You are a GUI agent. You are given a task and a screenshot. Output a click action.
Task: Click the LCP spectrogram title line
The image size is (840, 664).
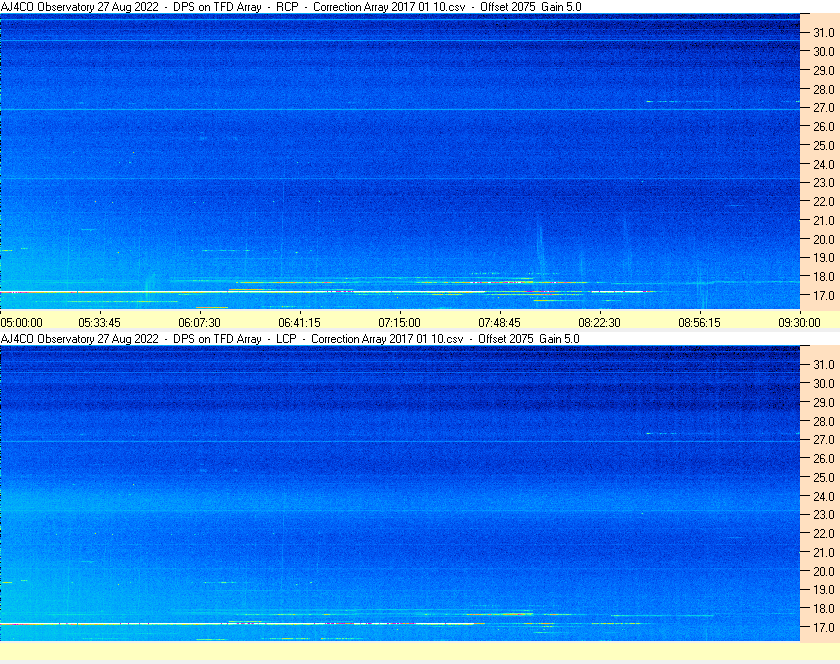coord(290,339)
